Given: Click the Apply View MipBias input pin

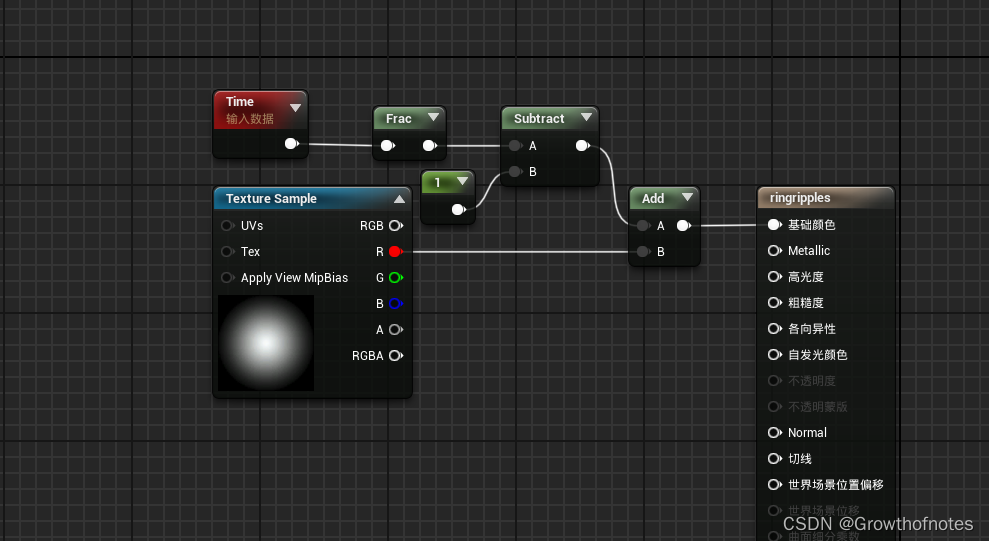Looking at the screenshot, I should coord(228,277).
